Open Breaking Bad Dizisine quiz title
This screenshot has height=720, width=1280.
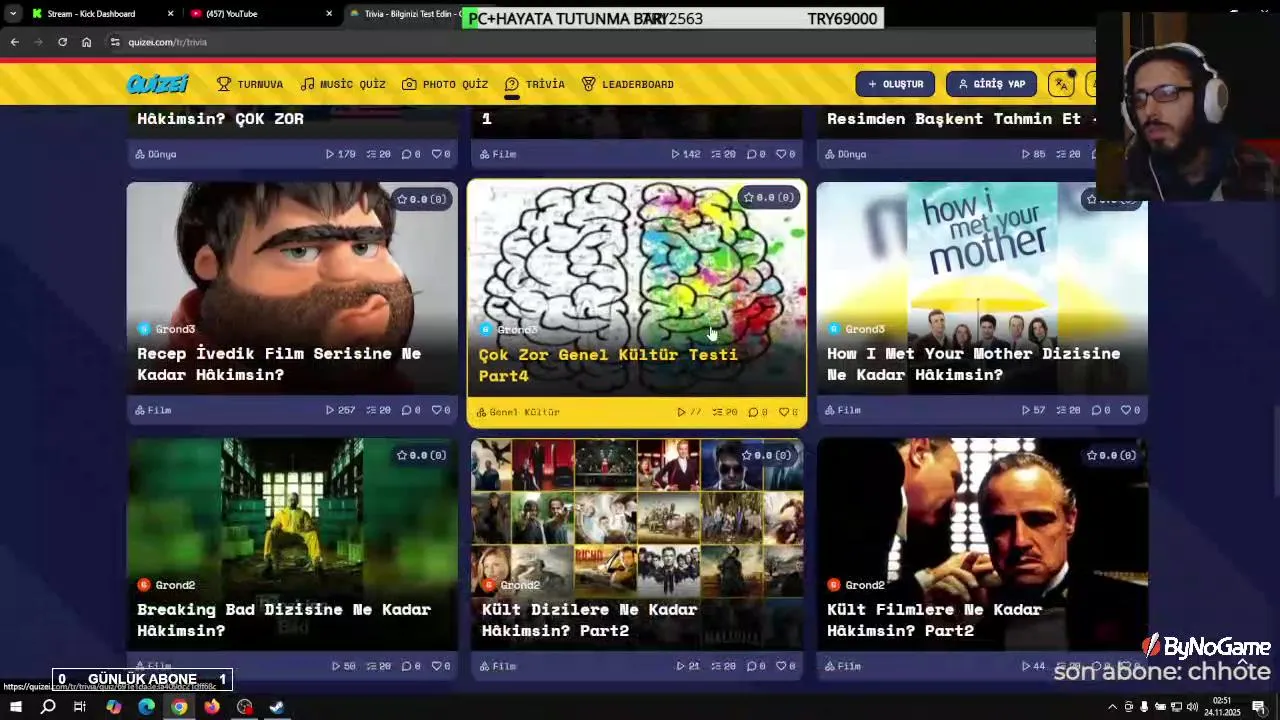[284, 620]
